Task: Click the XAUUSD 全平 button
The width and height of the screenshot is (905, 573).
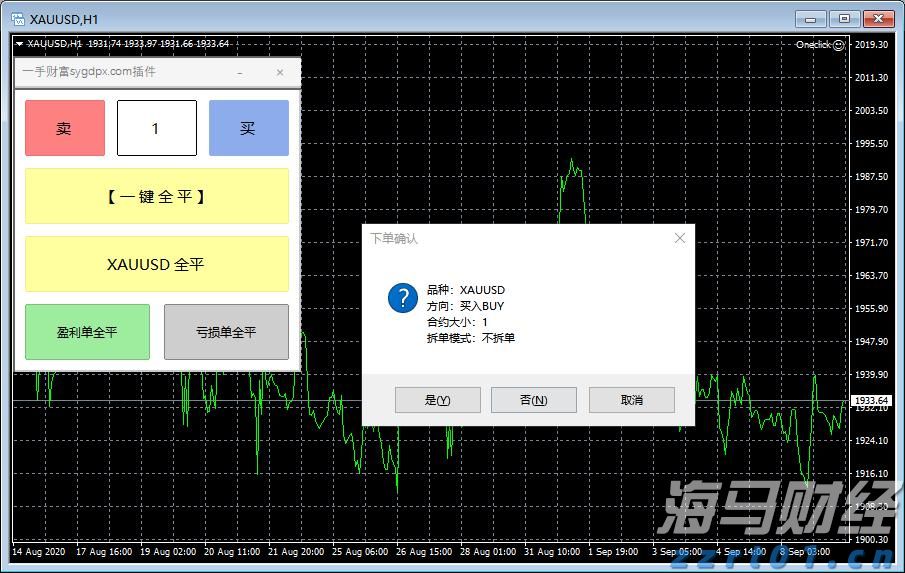Action: click(x=156, y=264)
